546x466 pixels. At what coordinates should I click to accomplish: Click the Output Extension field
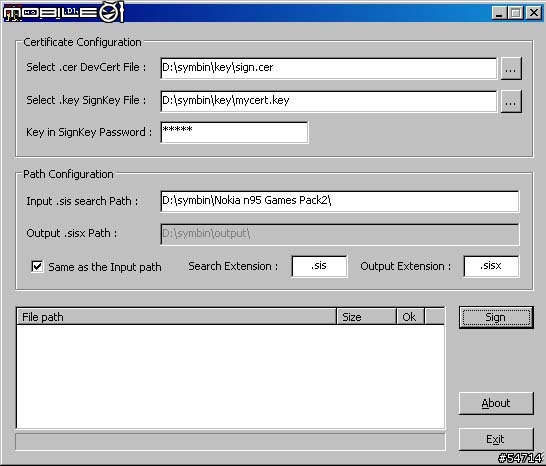(491, 266)
